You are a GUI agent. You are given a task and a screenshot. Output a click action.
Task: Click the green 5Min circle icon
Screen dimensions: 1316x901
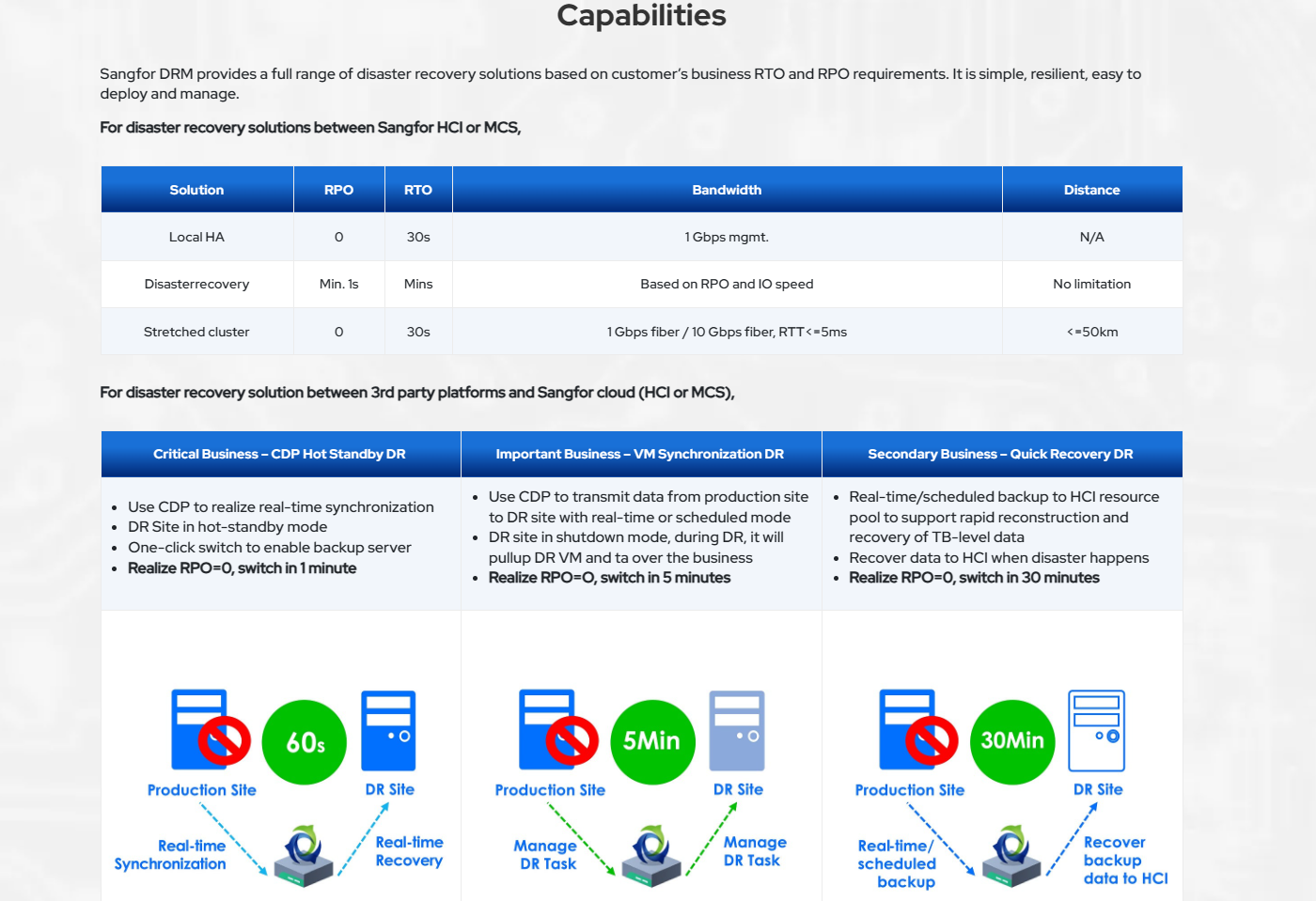pos(652,742)
